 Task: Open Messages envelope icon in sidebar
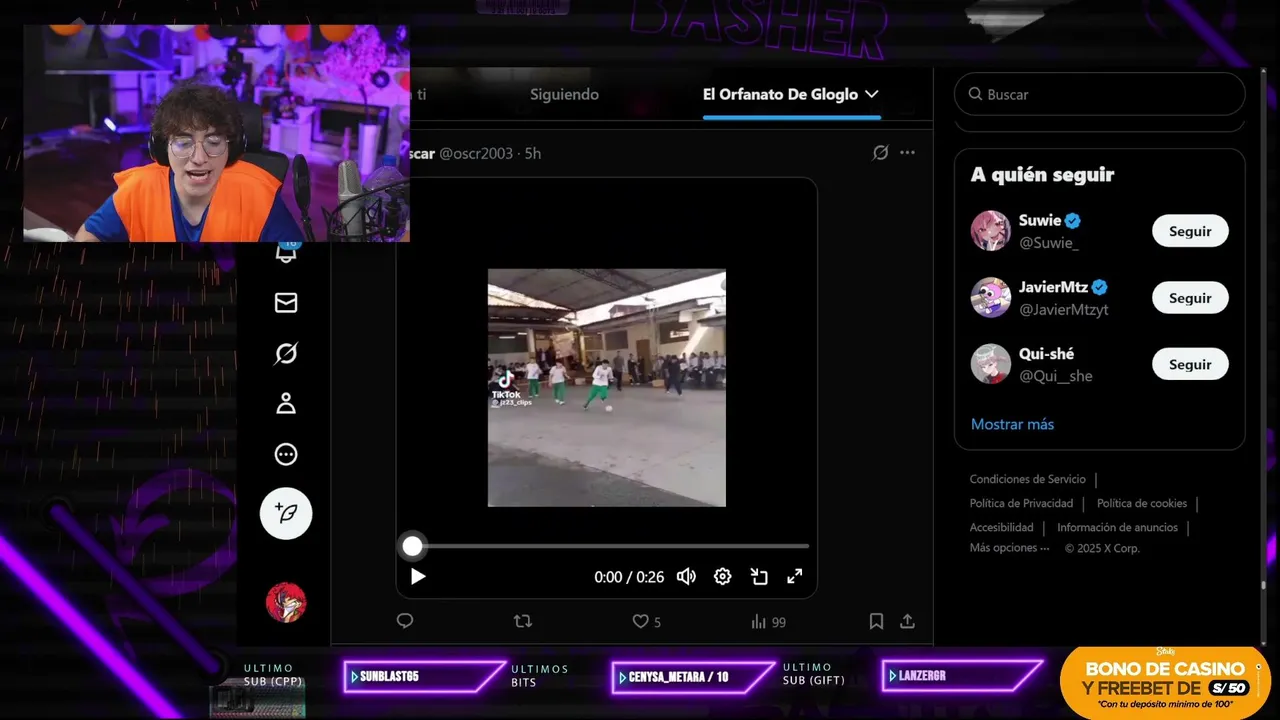pos(286,302)
